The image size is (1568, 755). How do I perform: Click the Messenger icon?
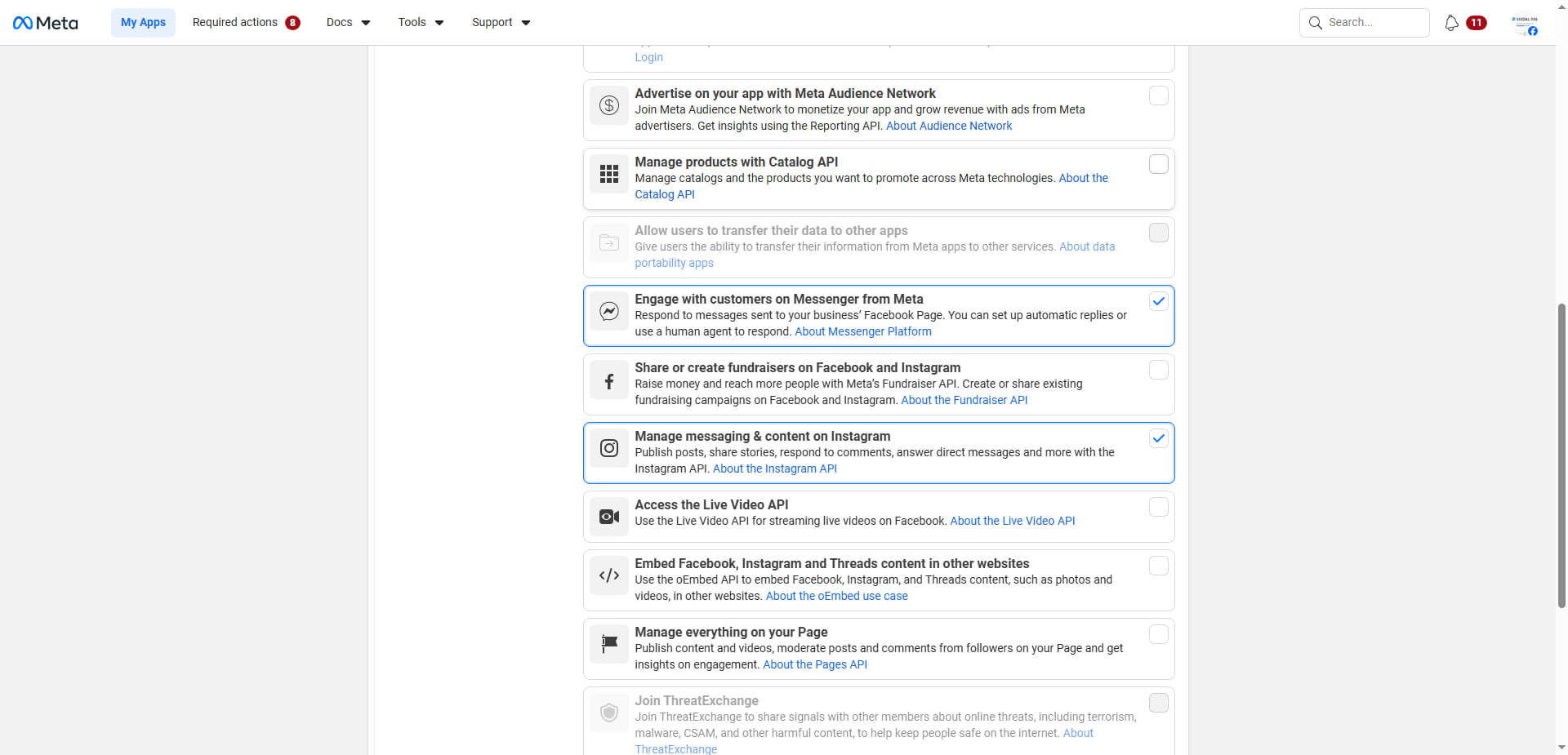click(608, 311)
